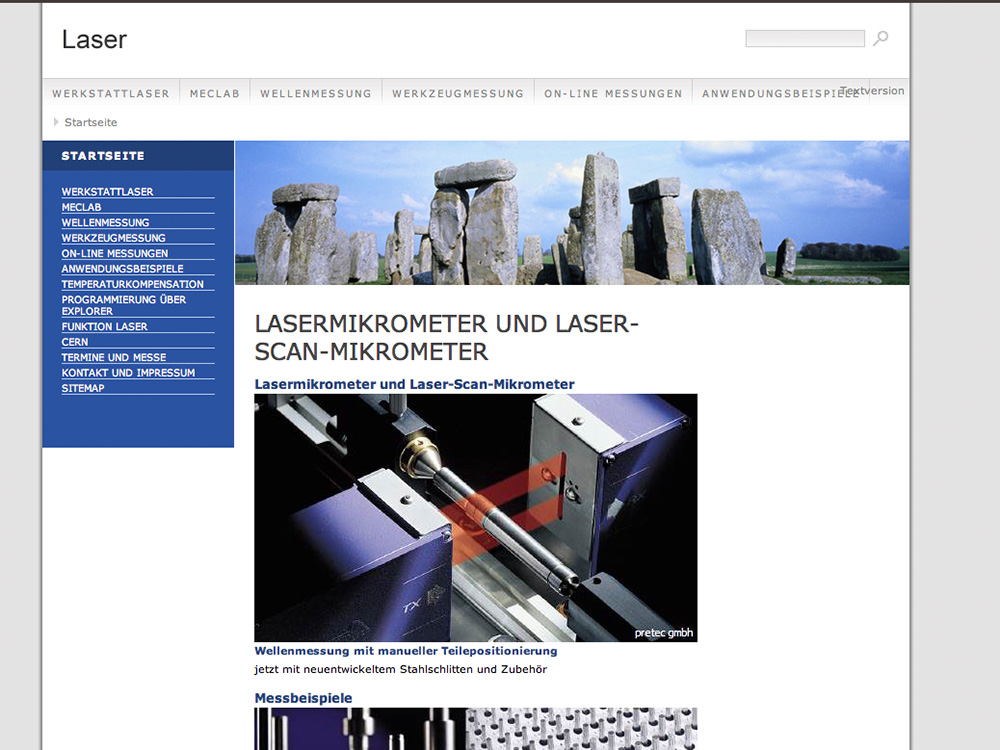
Task: Click the CERN sidebar link
Action: [75, 342]
